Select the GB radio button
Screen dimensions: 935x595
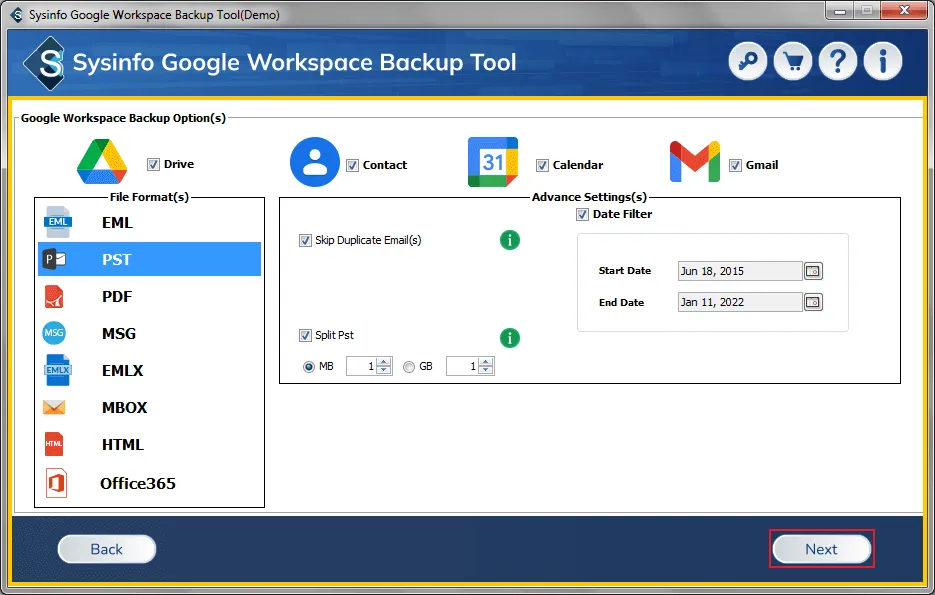(x=409, y=367)
